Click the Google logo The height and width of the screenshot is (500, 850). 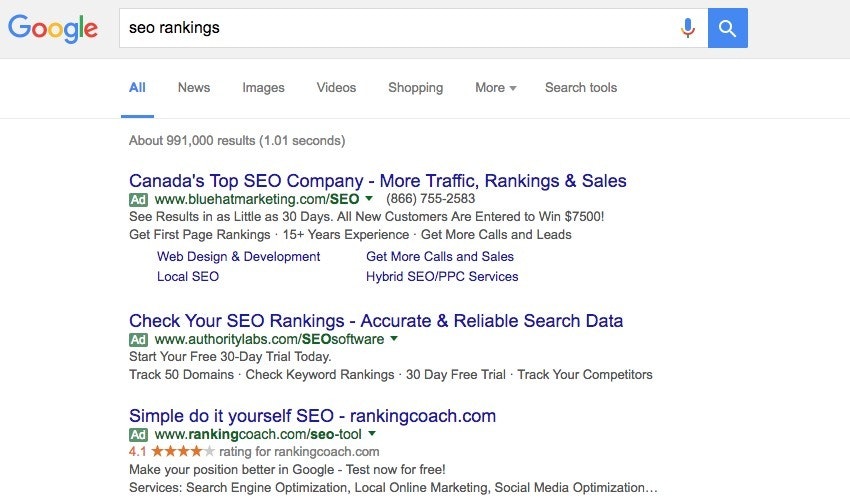(53, 28)
